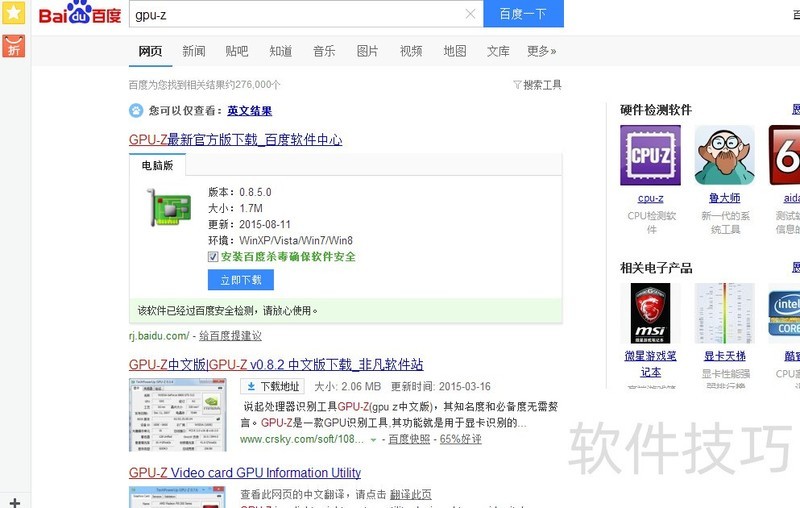Open the cpu-z text link
The image size is (800, 508).
(x=651, y=198)
